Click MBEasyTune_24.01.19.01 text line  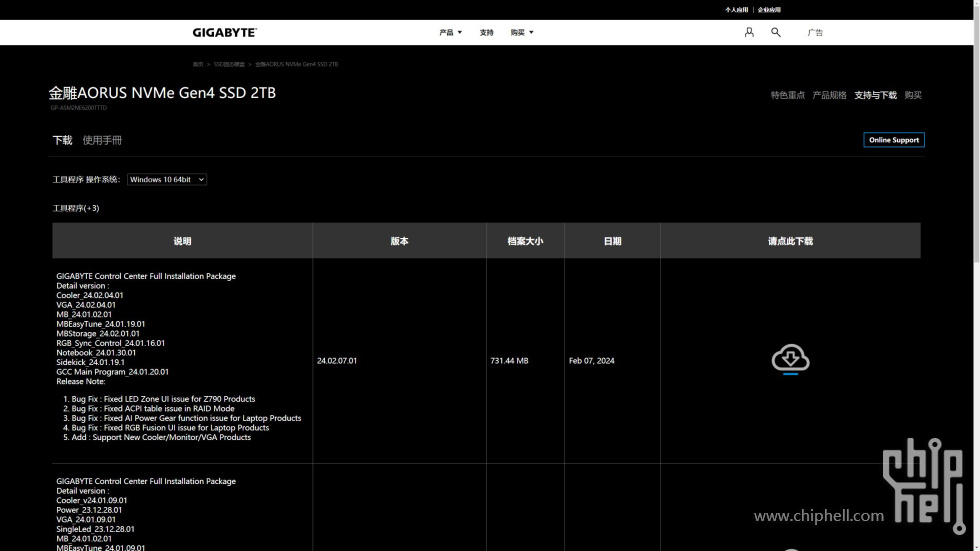[x=101, y=324]
